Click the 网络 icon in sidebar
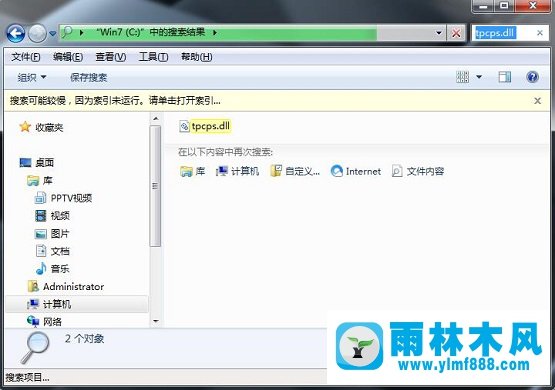This screenshot has width=555, height=390. [x=33, y=321]
